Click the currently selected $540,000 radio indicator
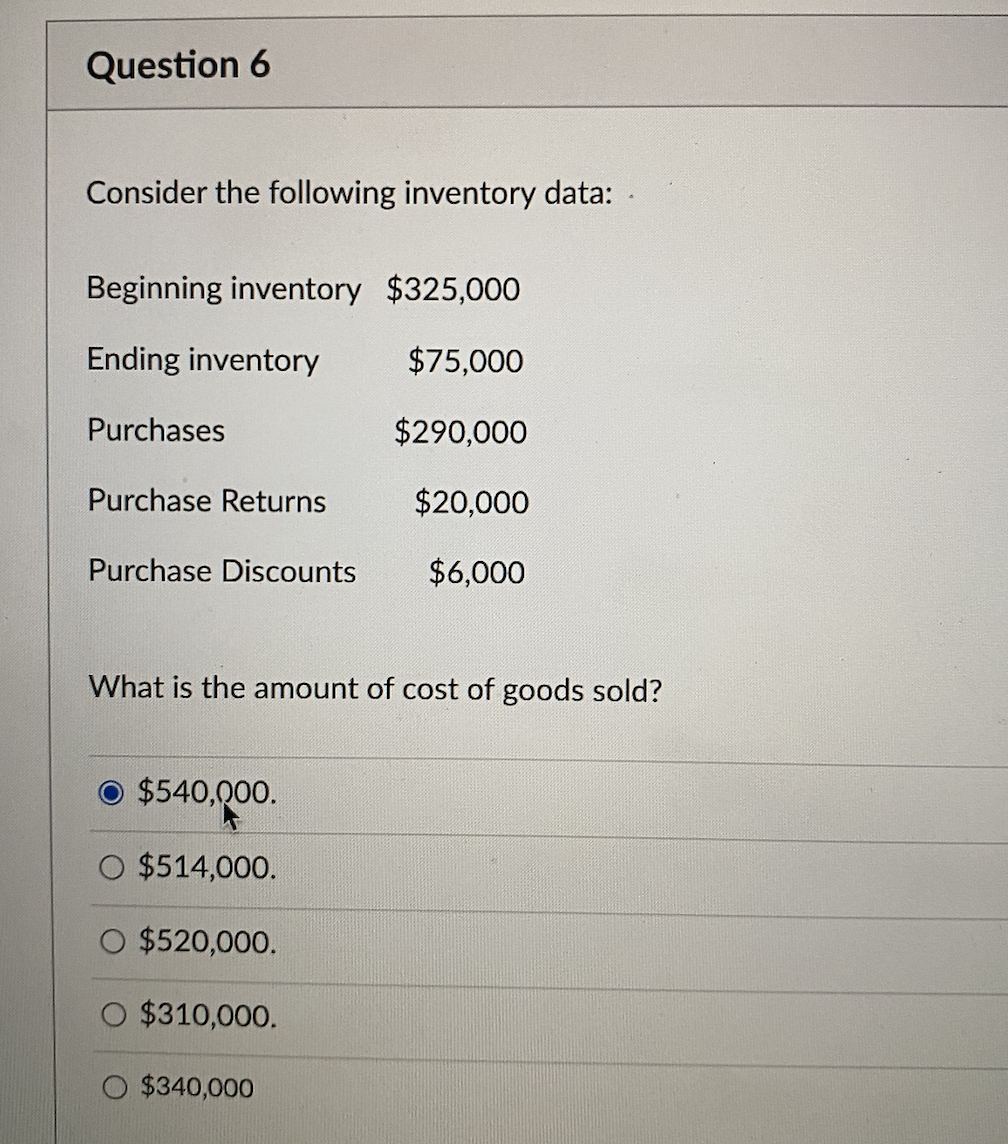The height and width of the screenshot is (1144, 1008). [113, 791]
